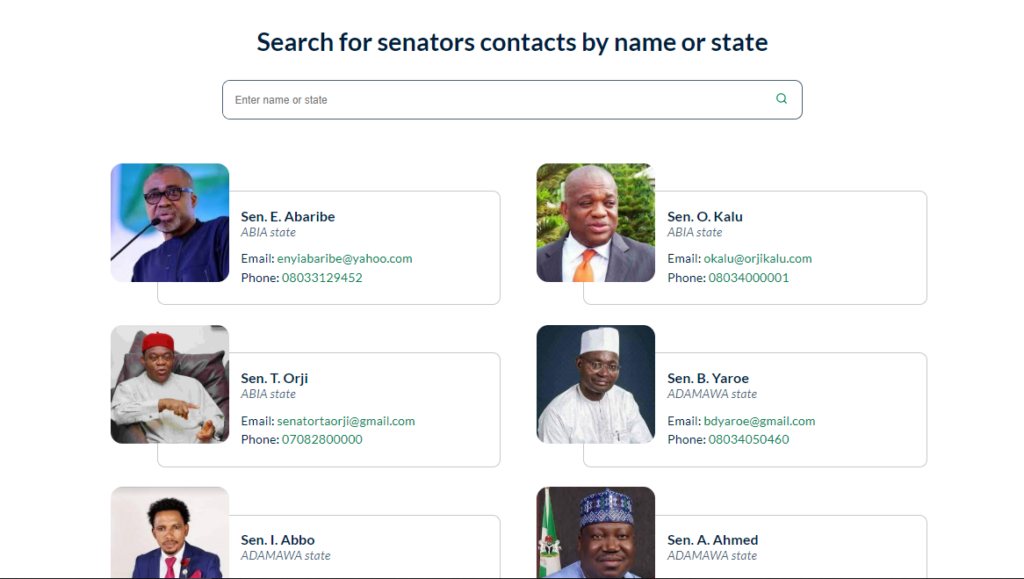Click the Sen. A. Ahmed name heading
Viewport: 1024px width, 579px height.
coord(712,540)
